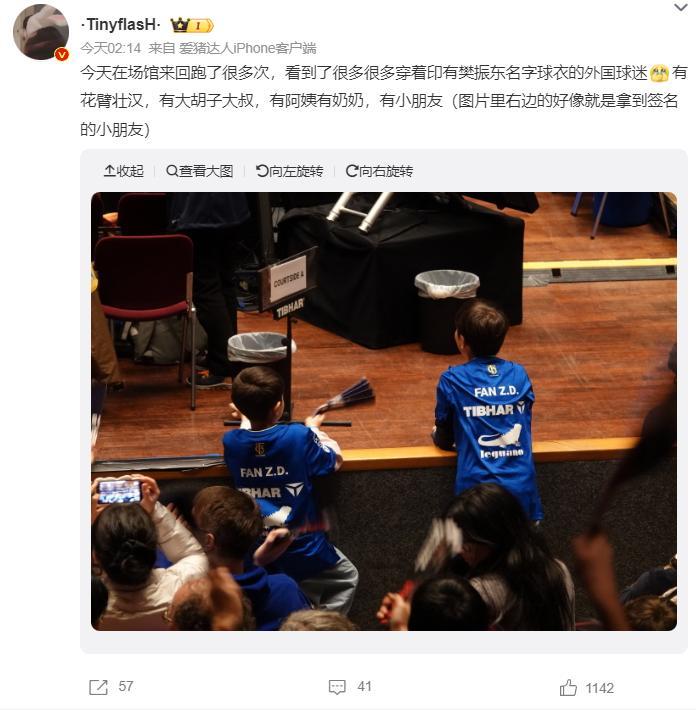Click the repost share icon
Image resolution: width=696 pixels, height=710 pixels.
click(x=98, y=687)
